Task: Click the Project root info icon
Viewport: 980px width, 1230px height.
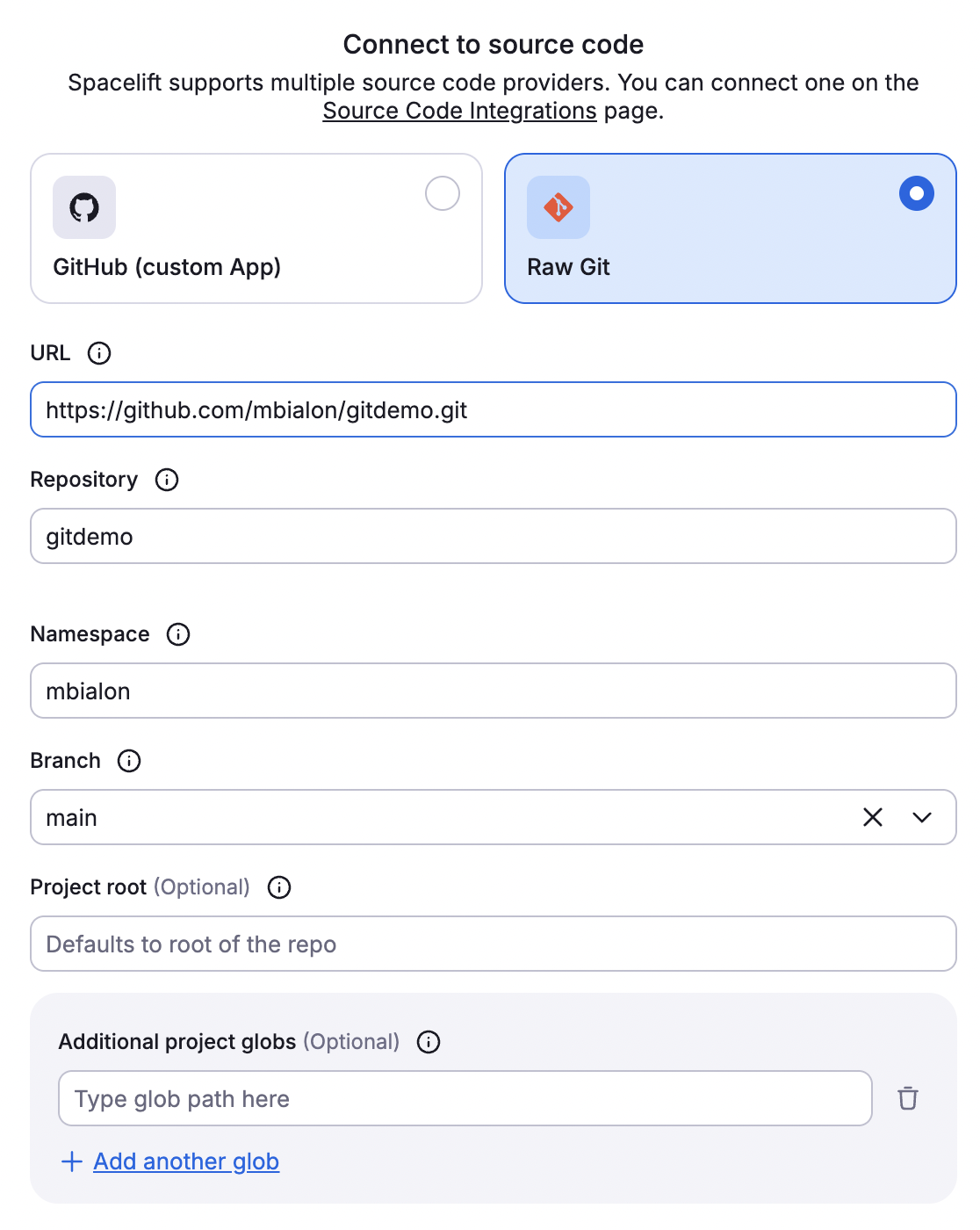Action: [279, 887]
